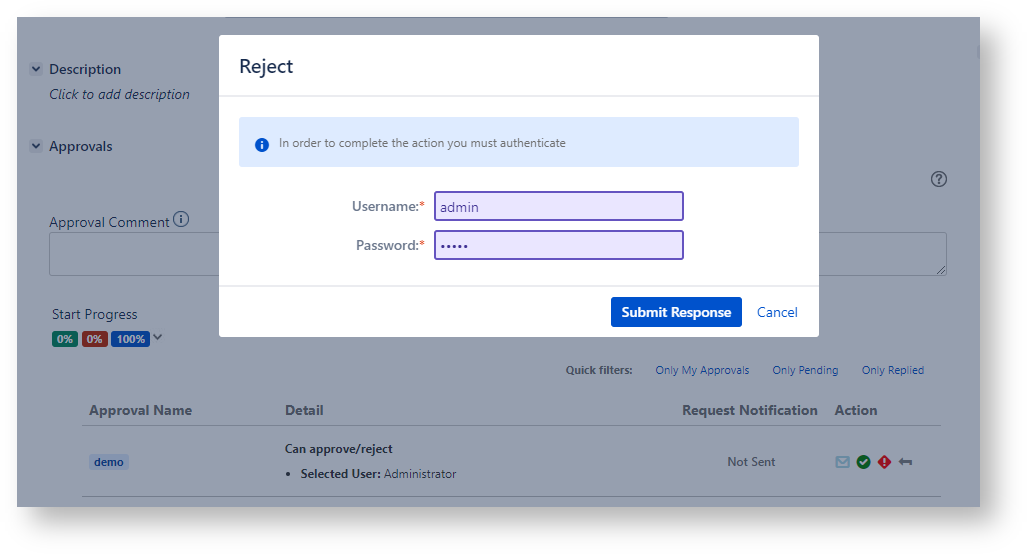Viewport: 1028px width, 555px height.
Task: Click the grey reset arrow icon
Action: point(905,462)
